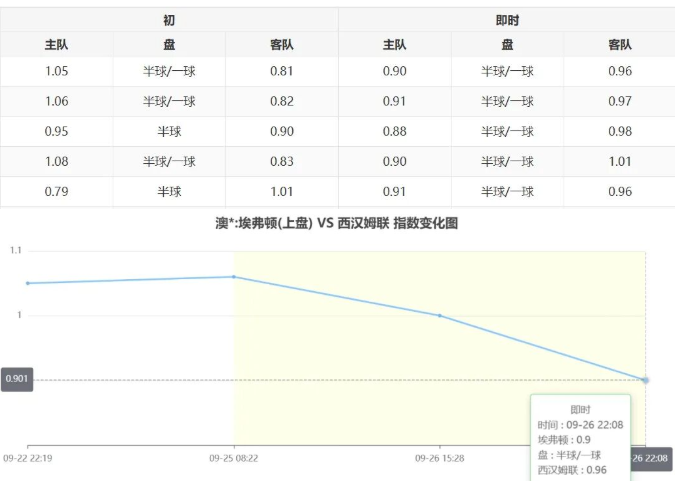
Task: Click the last data point on the line
Action: coord(645,380)
